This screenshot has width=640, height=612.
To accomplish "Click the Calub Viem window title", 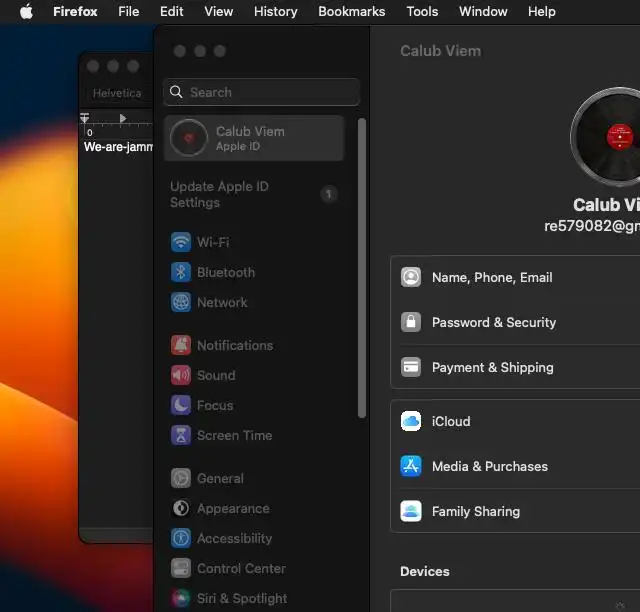I will coord(440,51).
